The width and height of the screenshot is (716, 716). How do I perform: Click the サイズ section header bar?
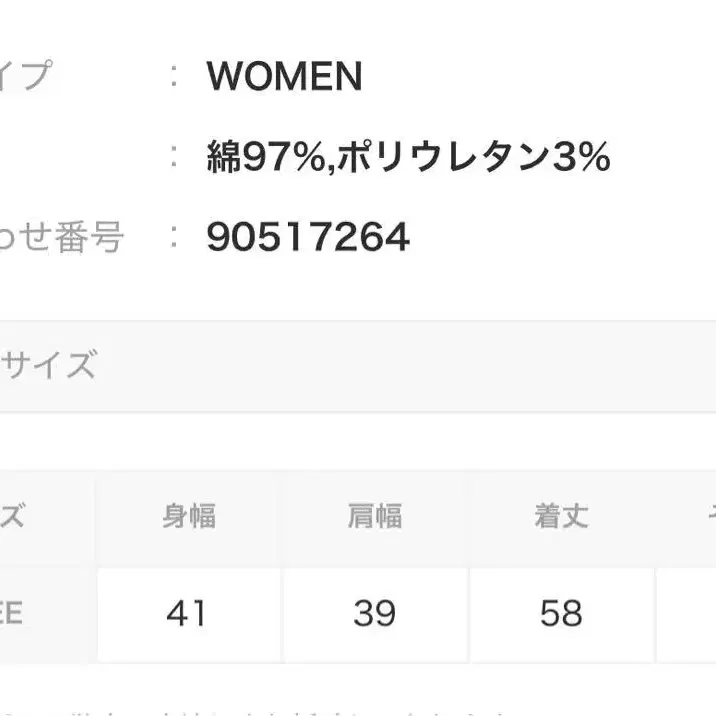pyautogui.click(x=358, y=365)
